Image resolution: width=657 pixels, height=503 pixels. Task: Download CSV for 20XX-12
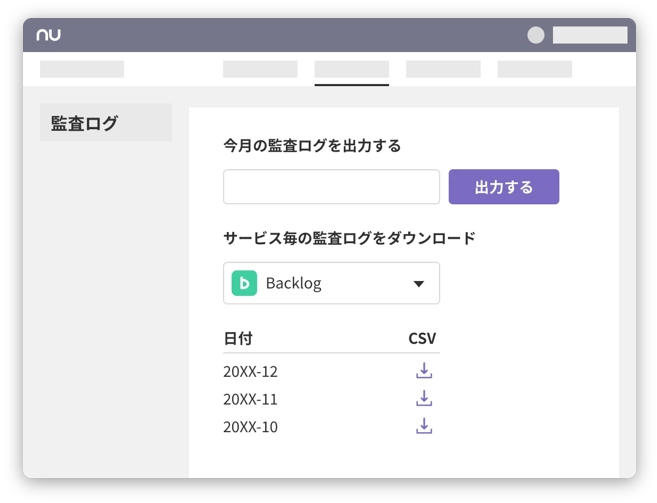coord(424,371)
